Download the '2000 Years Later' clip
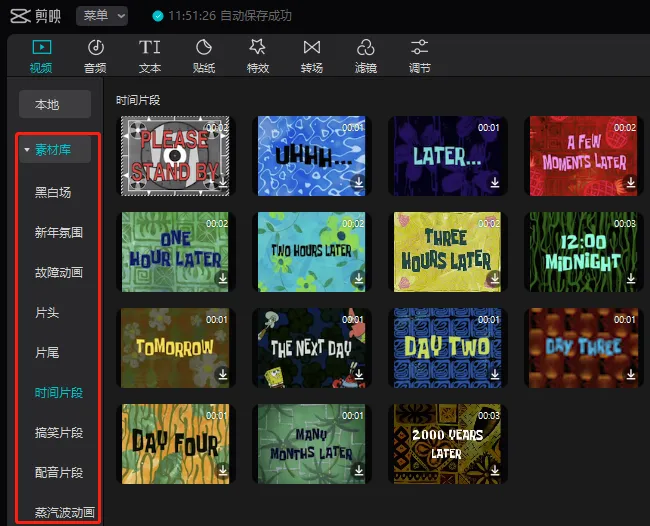 tap(494, 470)
